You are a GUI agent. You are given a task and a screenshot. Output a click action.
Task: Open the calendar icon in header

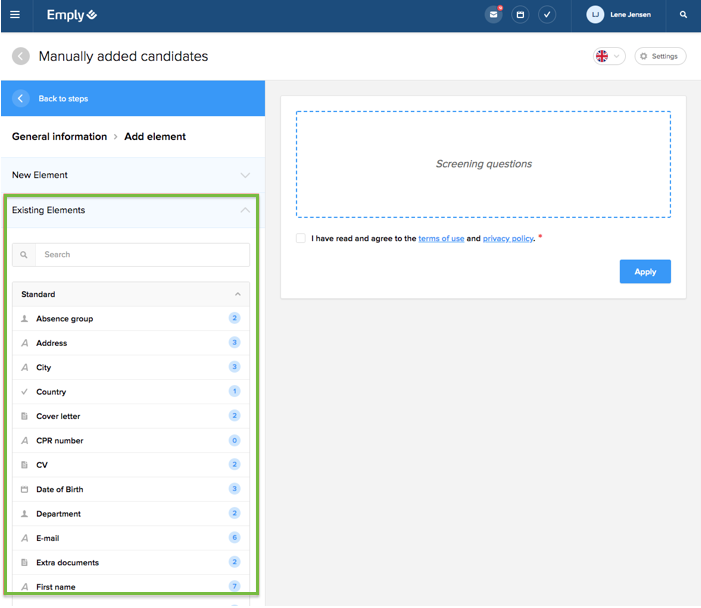pos(520,15)
